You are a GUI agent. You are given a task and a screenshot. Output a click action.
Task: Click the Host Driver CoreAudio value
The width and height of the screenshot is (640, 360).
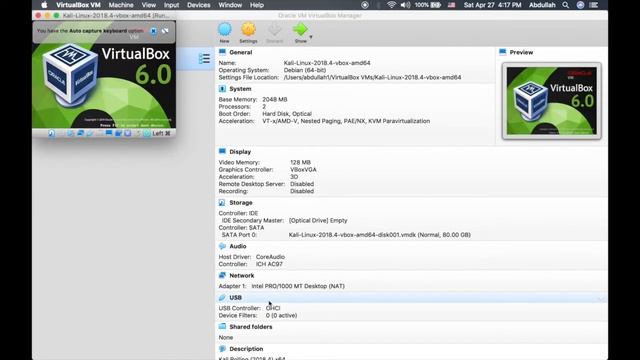click(x=270, y=257)
